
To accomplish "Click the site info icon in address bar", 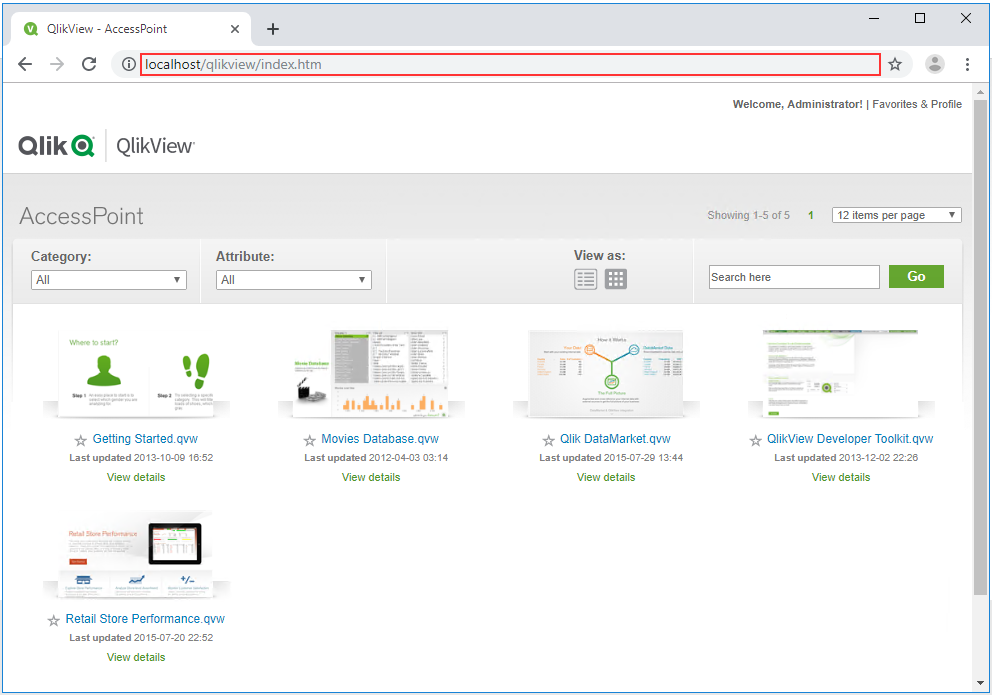I will [x=126, y=63].
